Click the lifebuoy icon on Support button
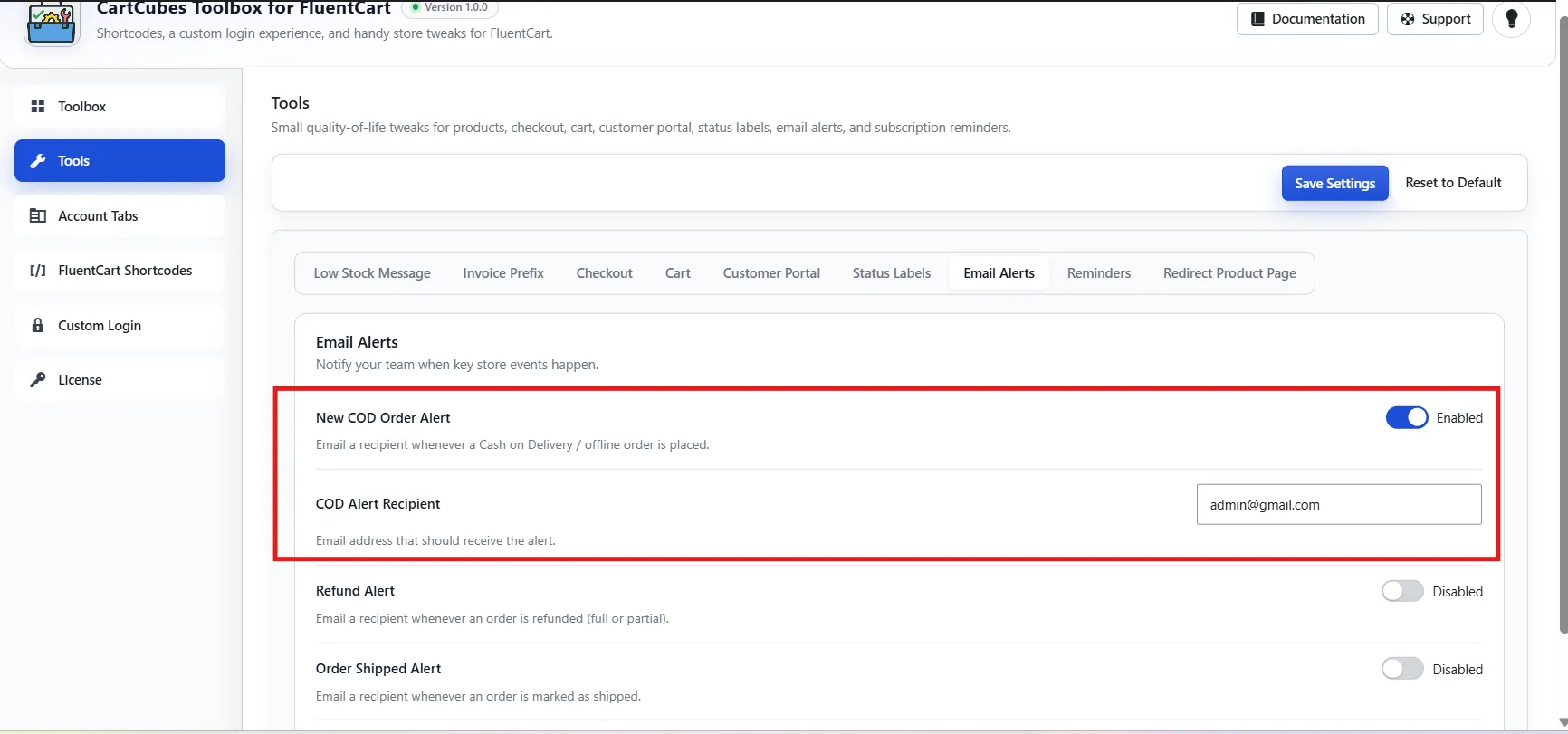The width and height of the screenshot is (1568, 734). click(x=1408, y=19)
